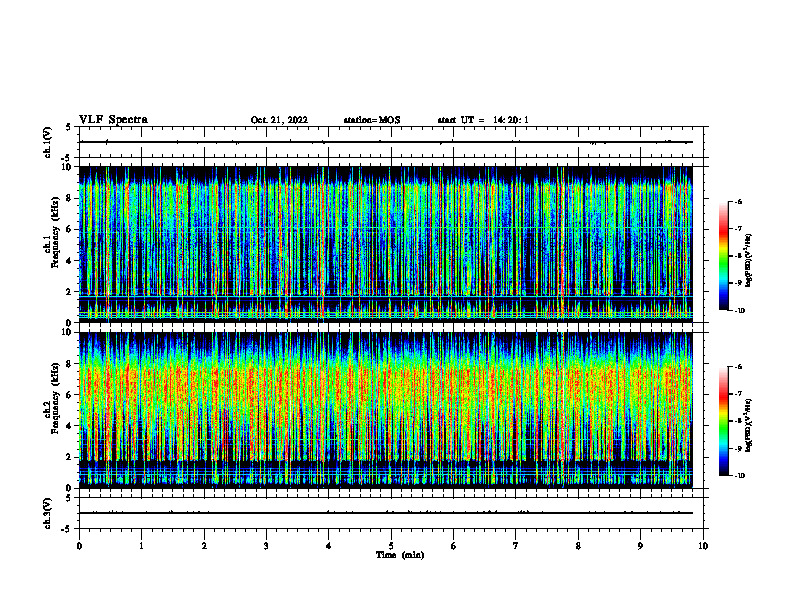Select the "Oct. 21, 2022" date text

coord(279,120)
